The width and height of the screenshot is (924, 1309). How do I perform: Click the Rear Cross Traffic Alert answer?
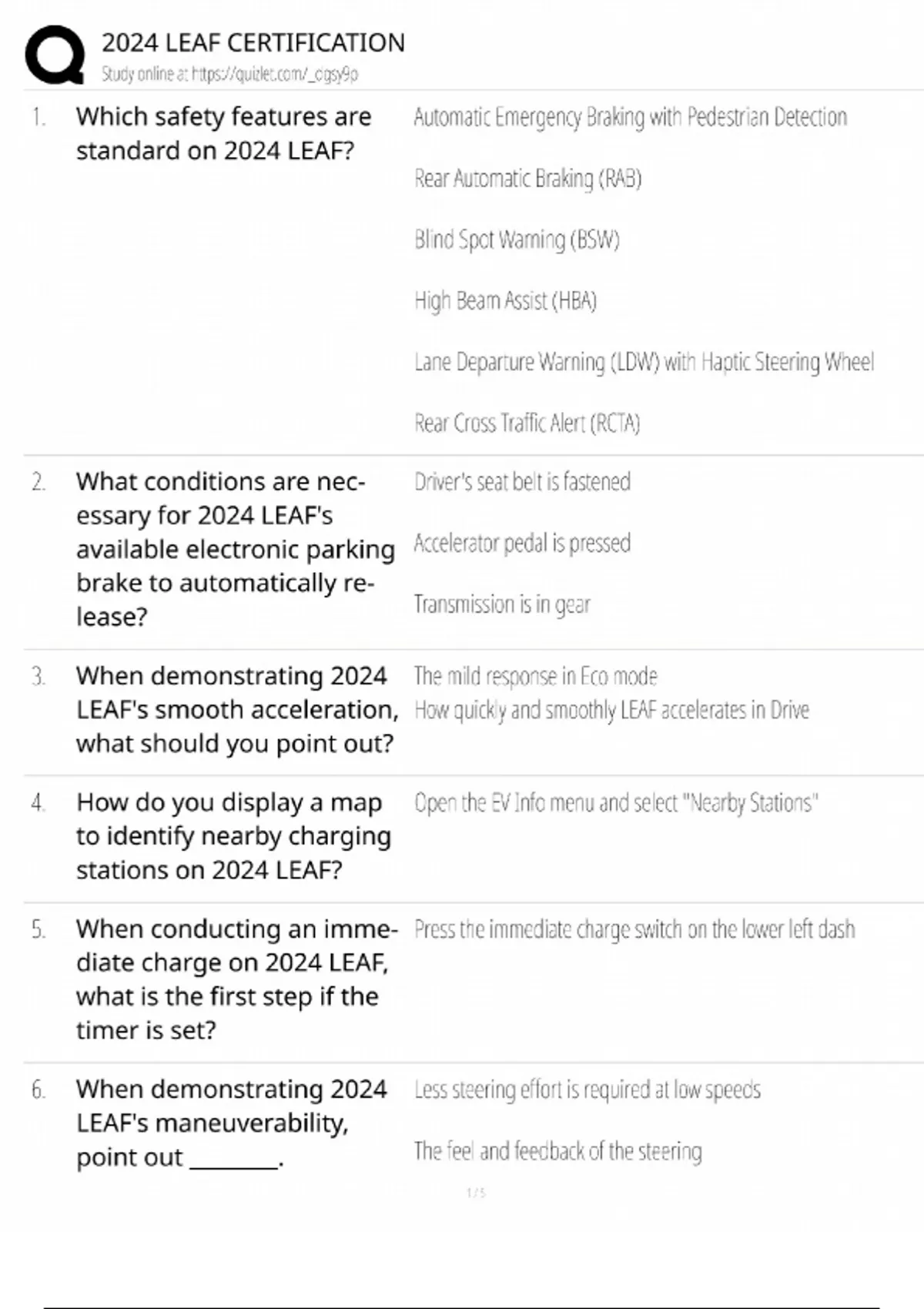[527, 423]
